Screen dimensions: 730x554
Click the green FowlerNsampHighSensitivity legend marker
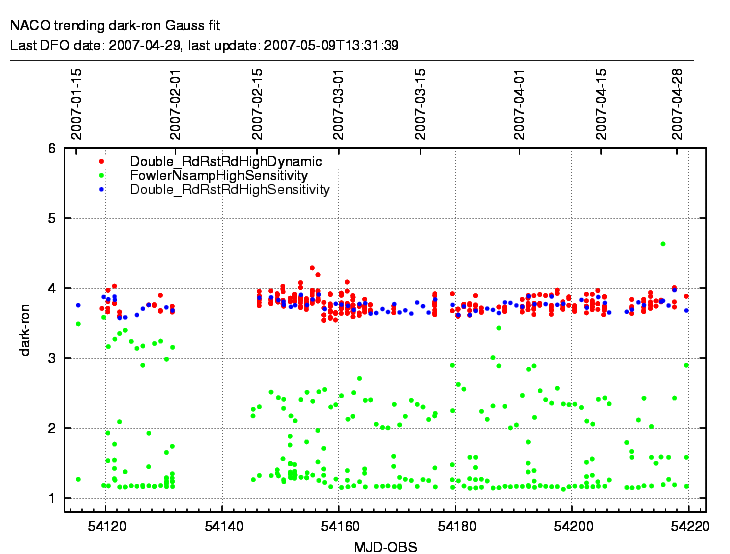[x=102, y=175]
